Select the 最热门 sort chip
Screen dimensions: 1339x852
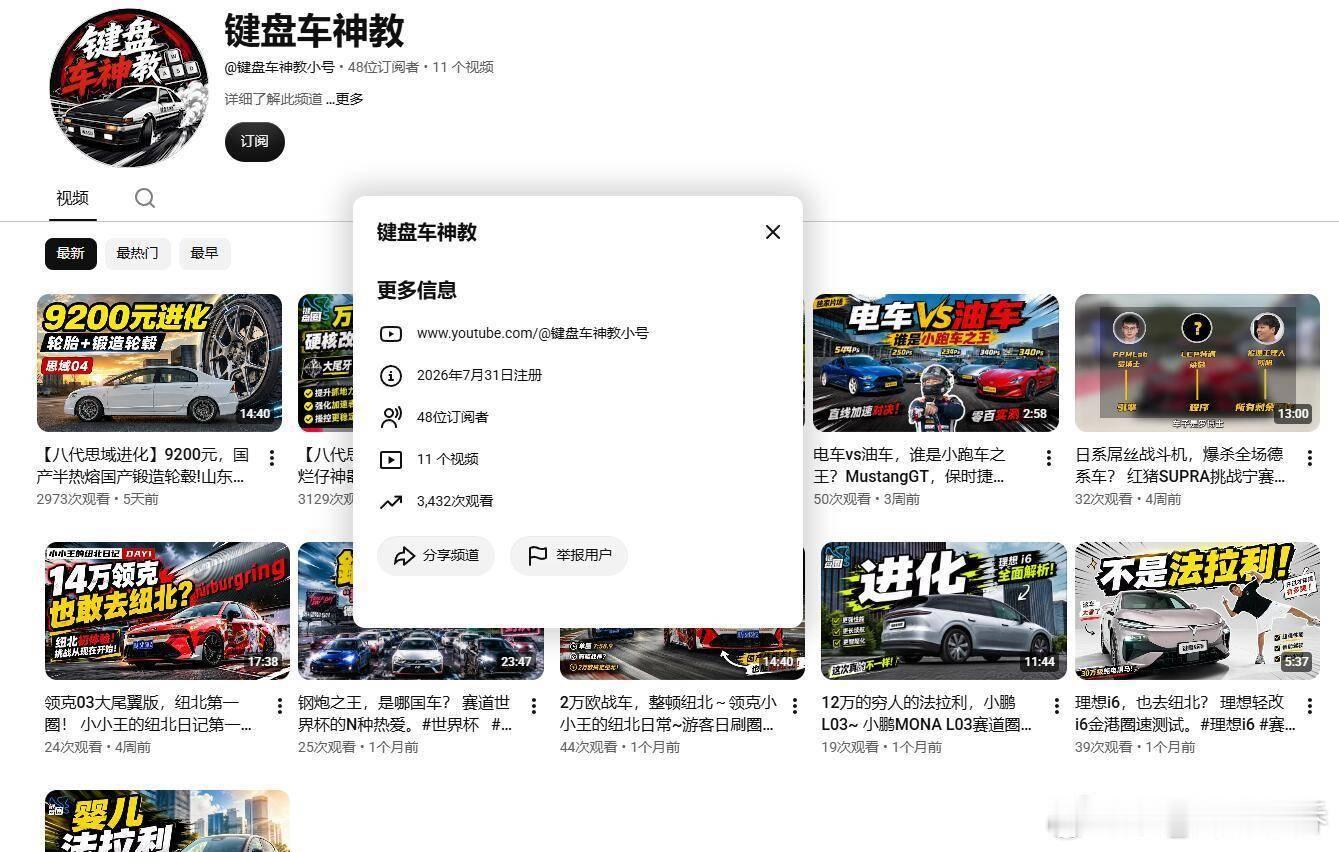(137, 253)
